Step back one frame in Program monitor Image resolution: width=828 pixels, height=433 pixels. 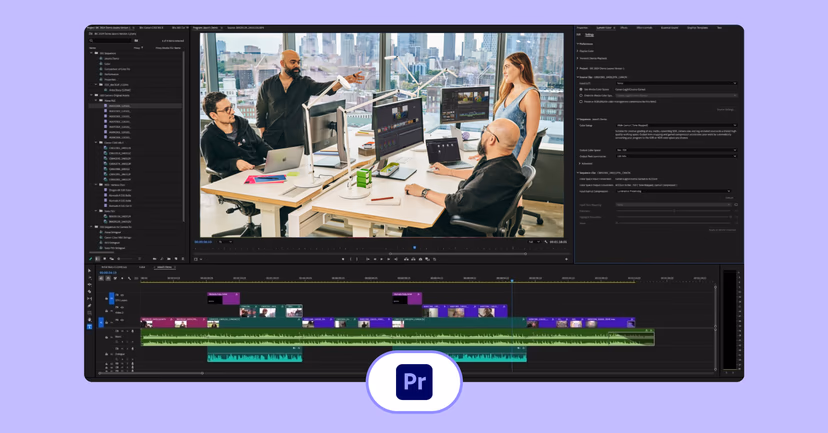tap(375, 259)
